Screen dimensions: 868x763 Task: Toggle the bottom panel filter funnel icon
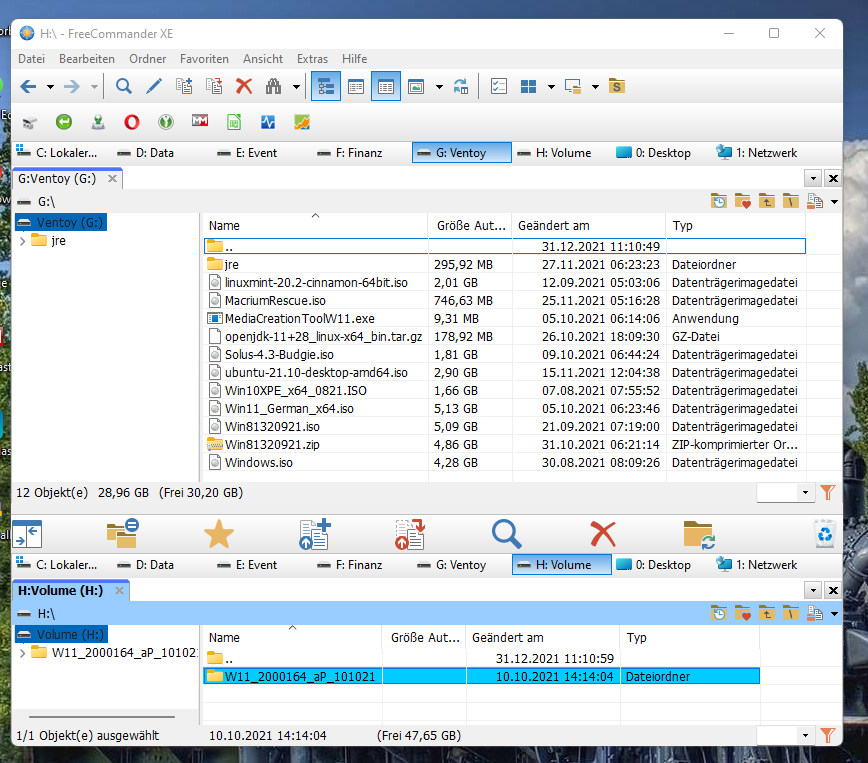click(828, 735)
